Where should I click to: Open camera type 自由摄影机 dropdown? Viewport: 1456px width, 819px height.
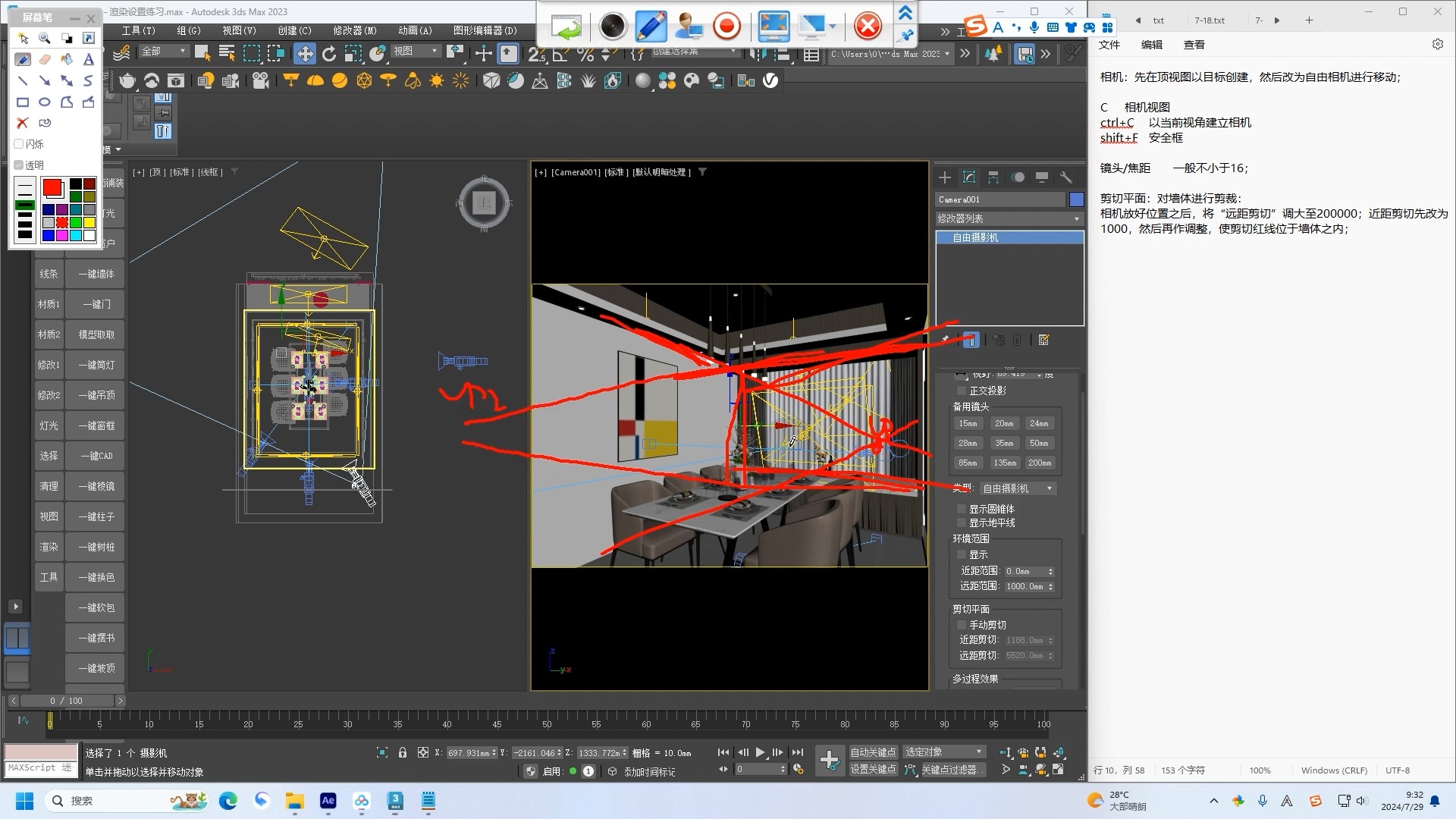pos(1017,488)
